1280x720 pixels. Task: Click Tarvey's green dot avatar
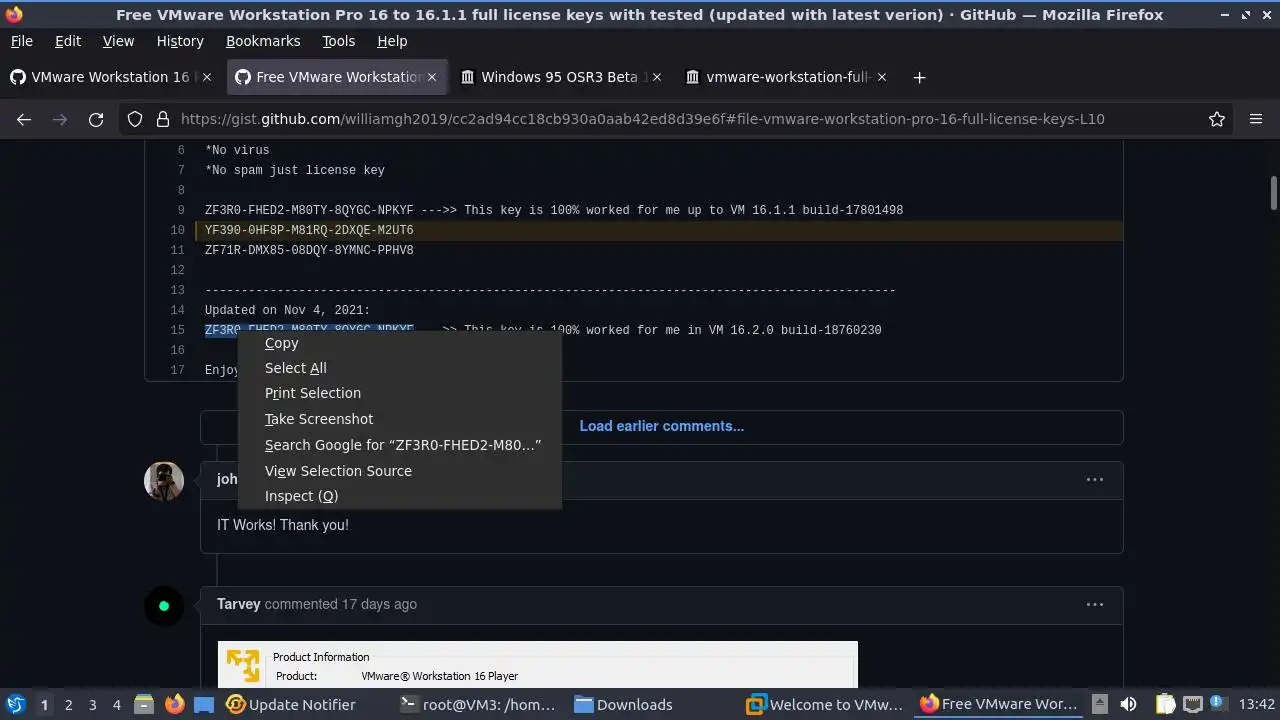164,606
